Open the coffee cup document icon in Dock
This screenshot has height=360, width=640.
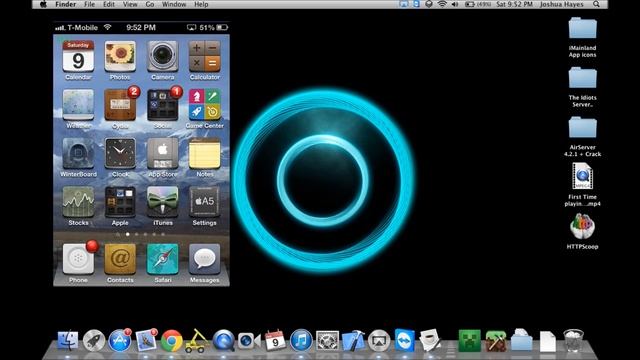430,340
